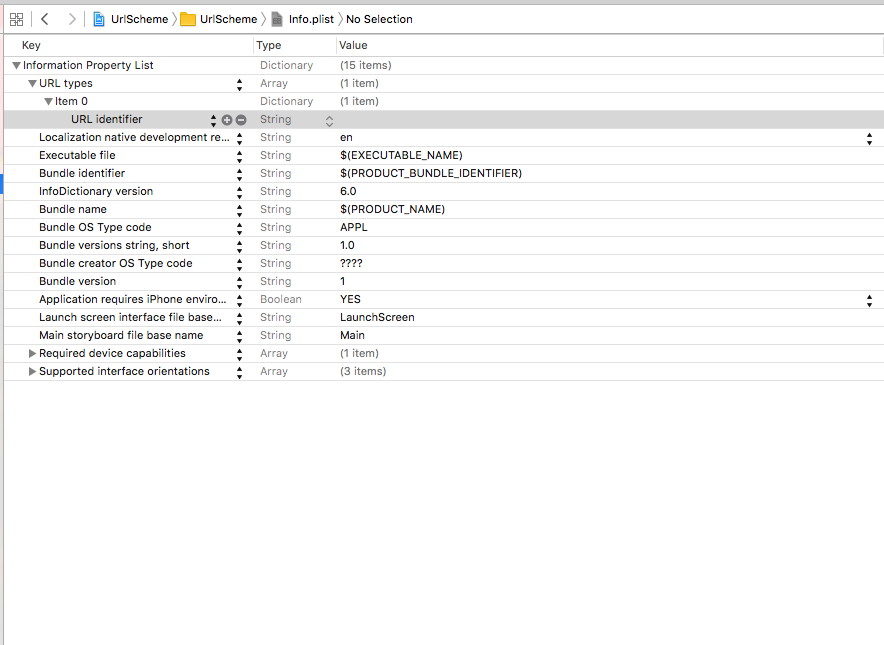Click value LaunchScreen
The height and width of the screenshot is (645, 884).
[377, 317]
